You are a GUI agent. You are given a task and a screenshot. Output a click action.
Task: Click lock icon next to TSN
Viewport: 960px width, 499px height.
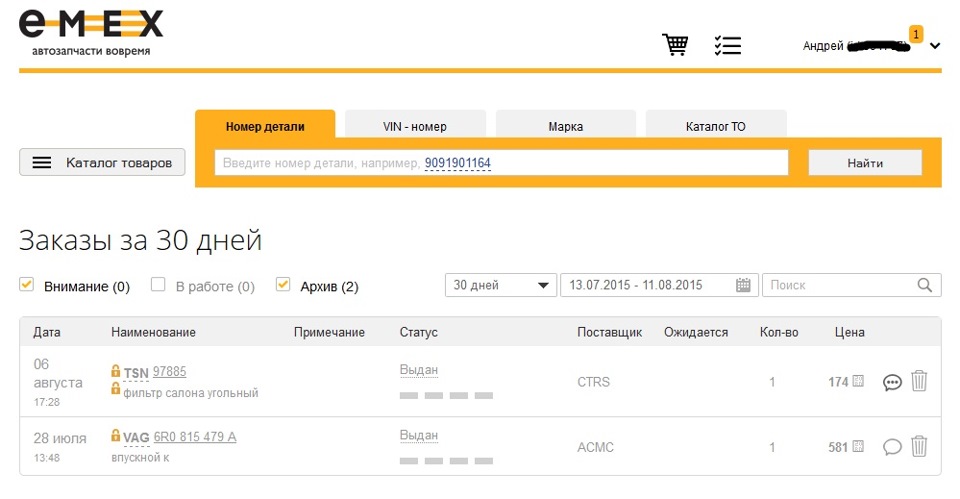tap(115, 371)
